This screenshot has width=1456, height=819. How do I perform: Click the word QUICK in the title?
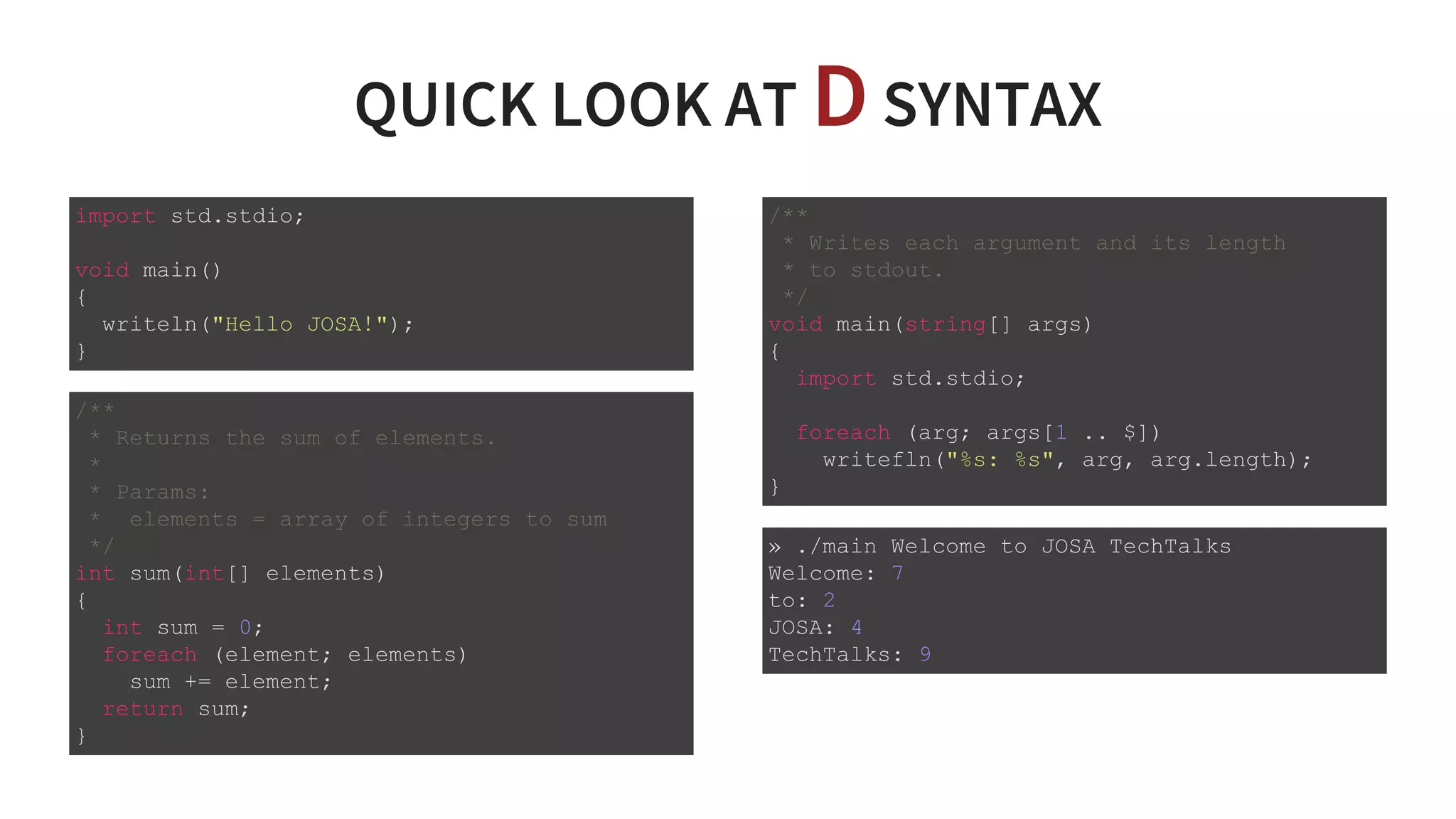[x=445, y=105]
